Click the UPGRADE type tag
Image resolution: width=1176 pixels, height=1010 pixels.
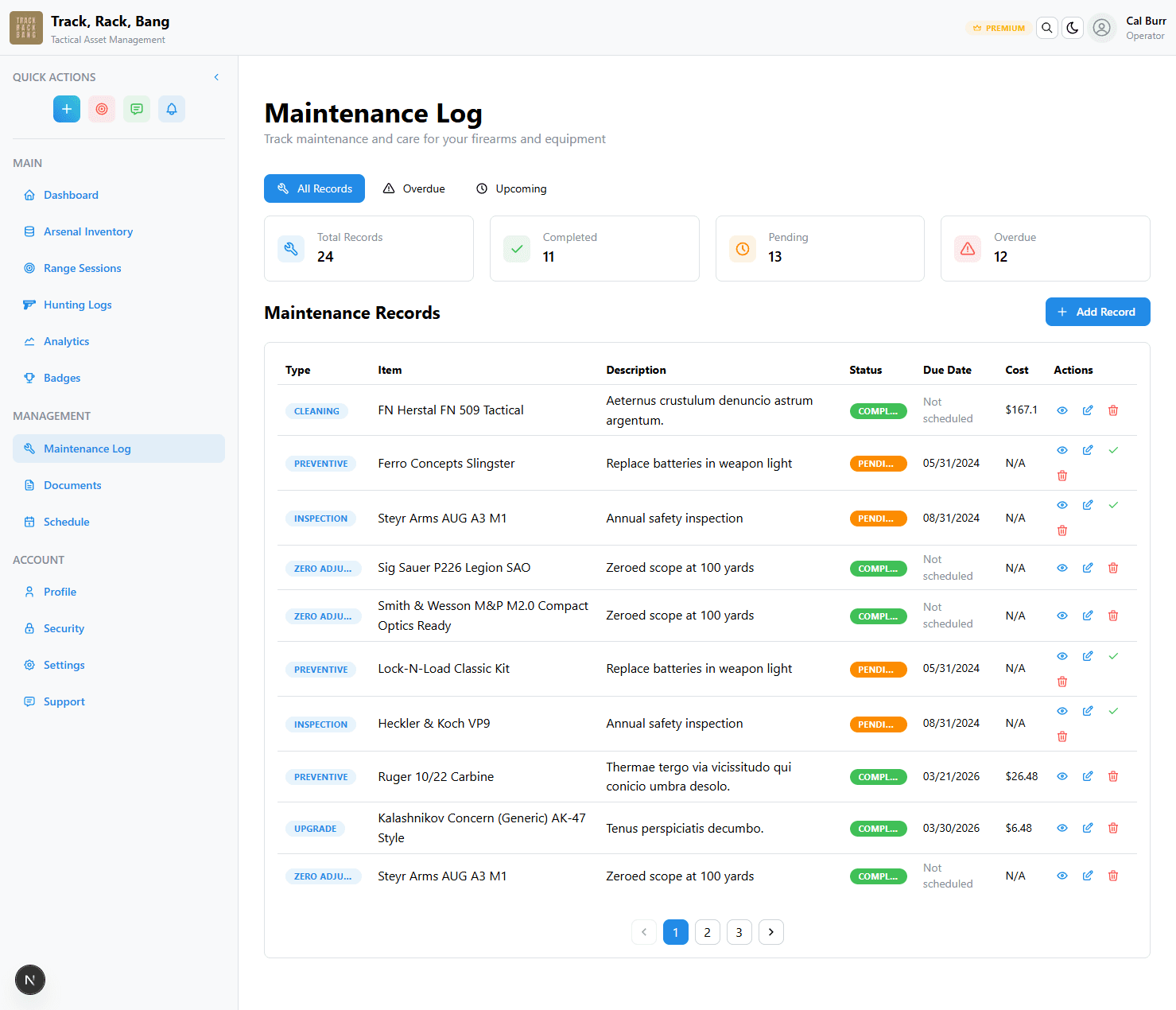click(315, 829)
